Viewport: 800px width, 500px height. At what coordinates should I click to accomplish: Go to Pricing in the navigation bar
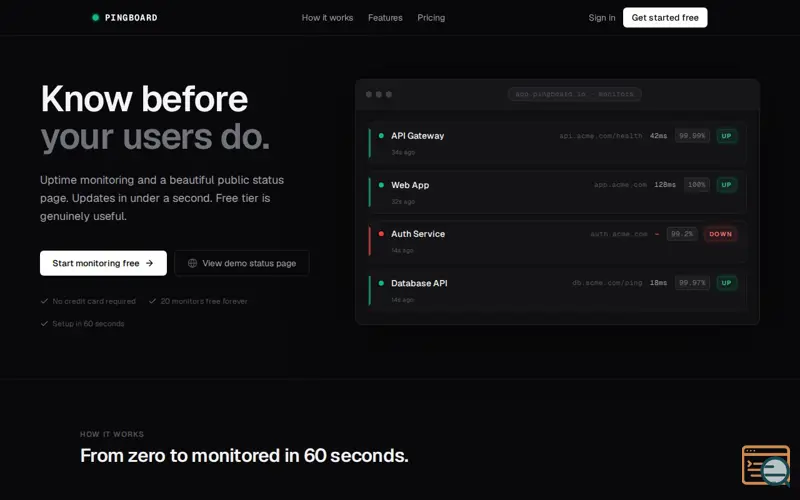click(431, 17)
